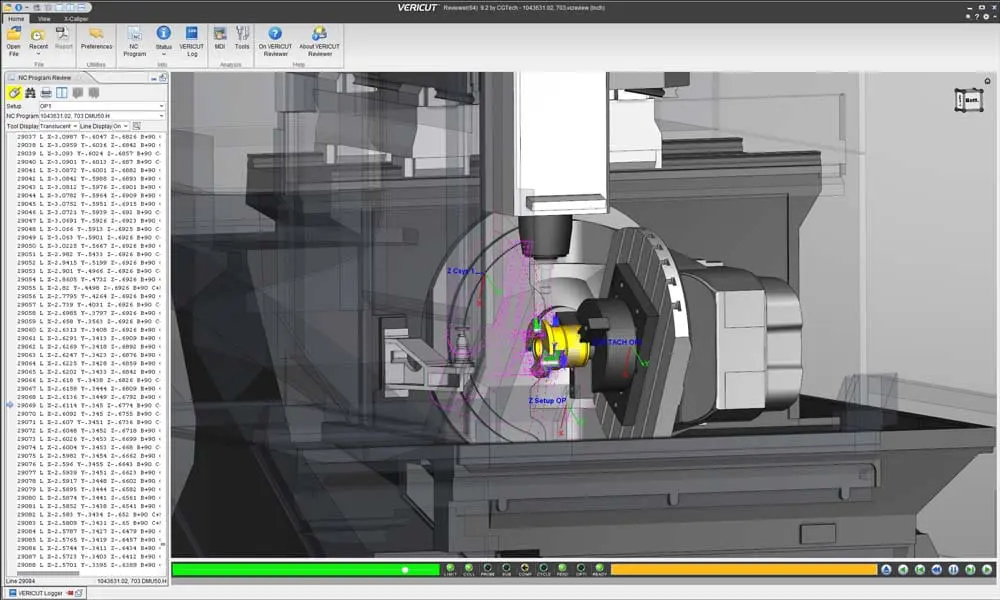Open About VERICUT Reviewer

(320, 41)
